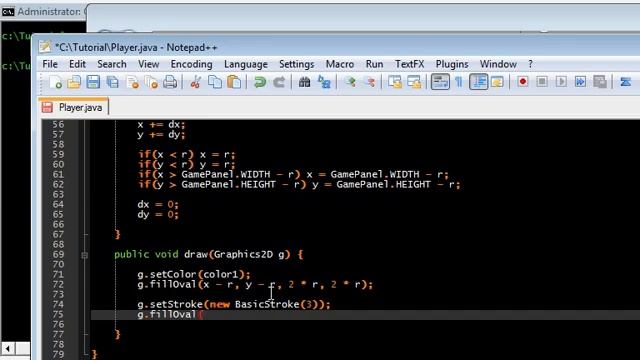
Task: Open the Window menu
Action: 498,64
